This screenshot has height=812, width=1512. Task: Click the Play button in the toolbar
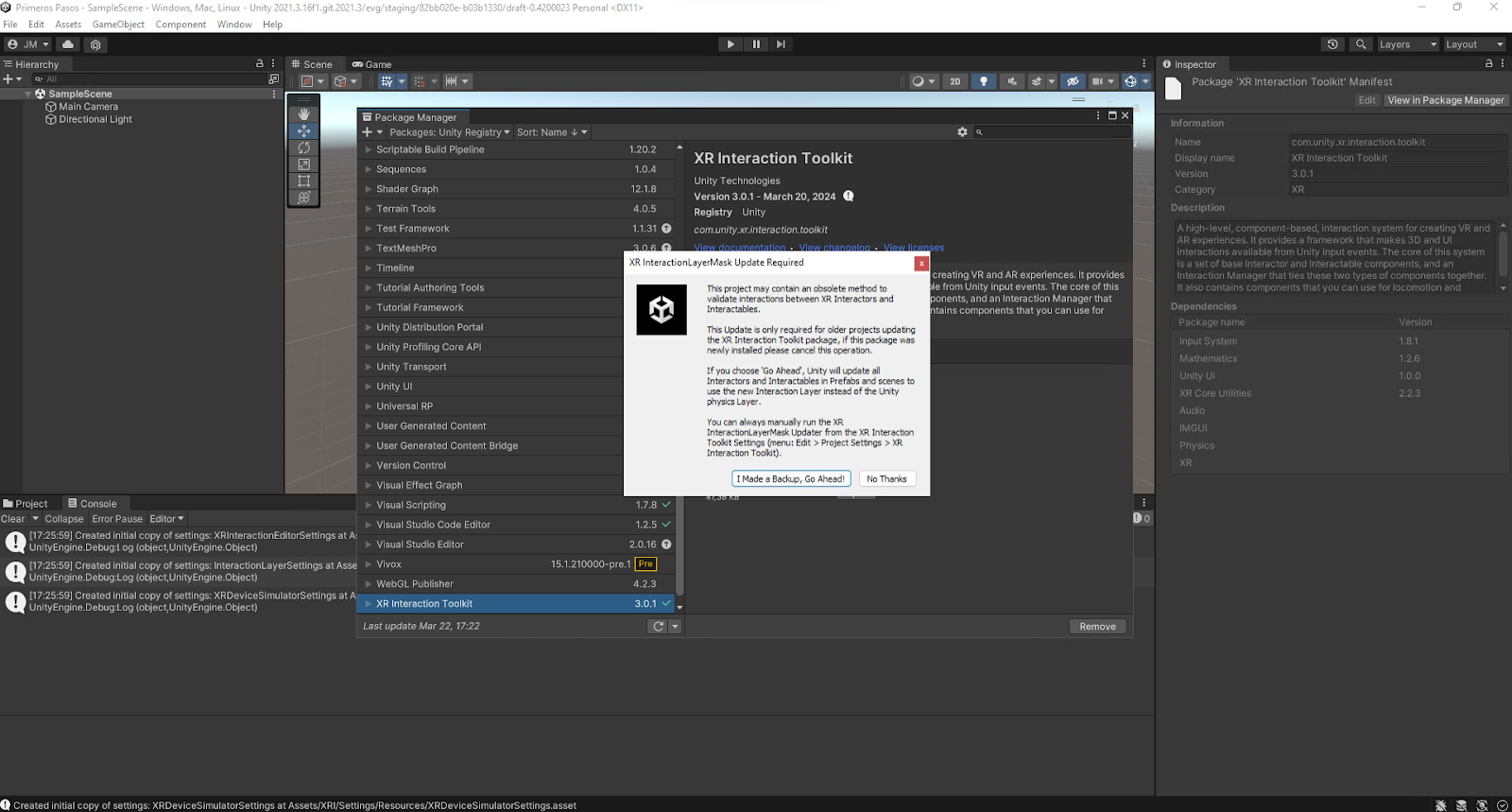click(x=730, y=44)
